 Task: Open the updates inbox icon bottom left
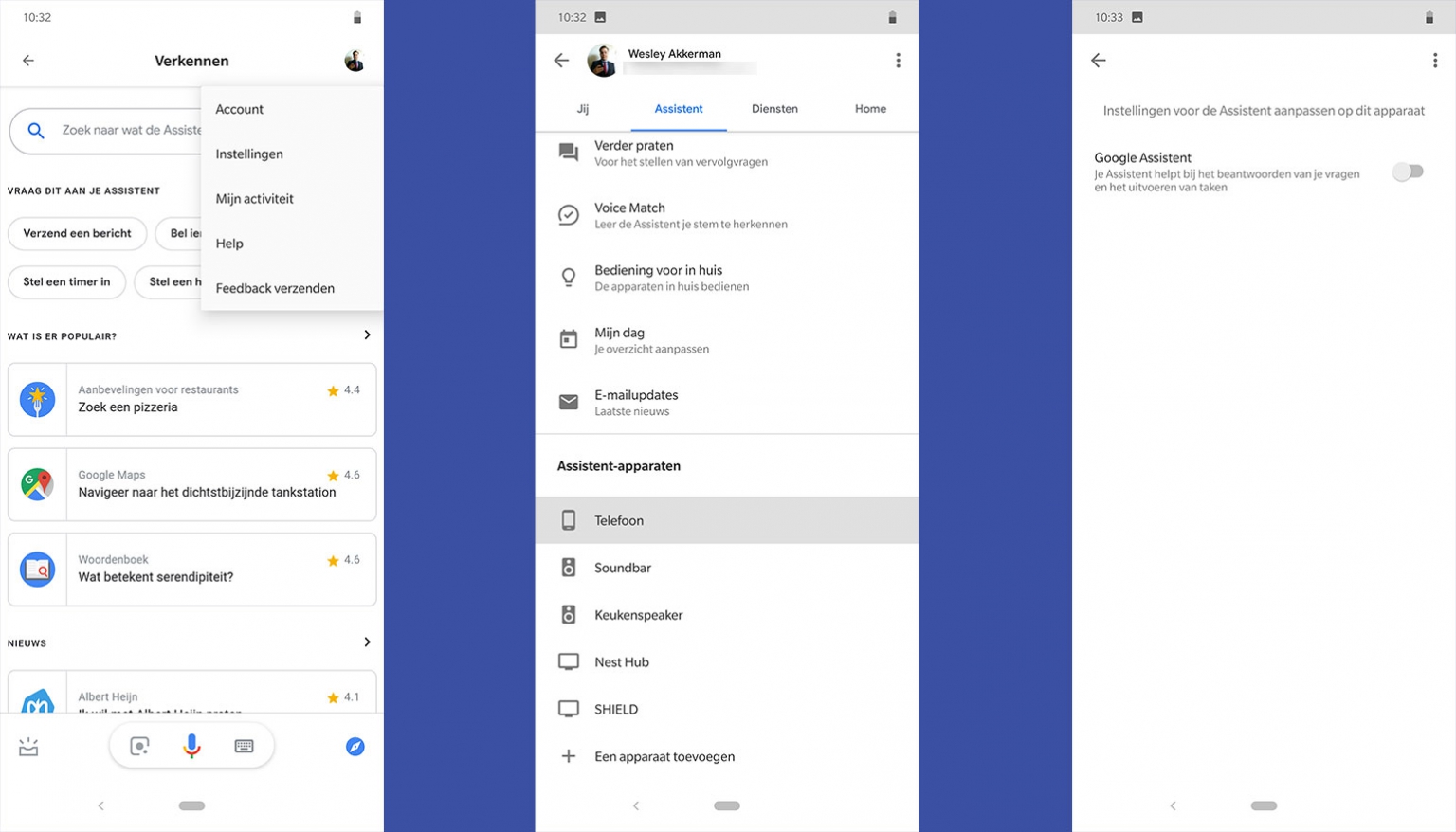(x=27, y=746)
